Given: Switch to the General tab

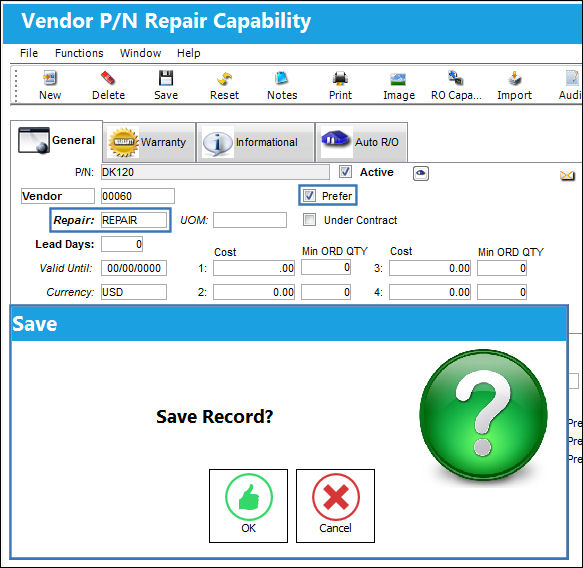Looking at the screenshot, I should (x=57, y=141).
